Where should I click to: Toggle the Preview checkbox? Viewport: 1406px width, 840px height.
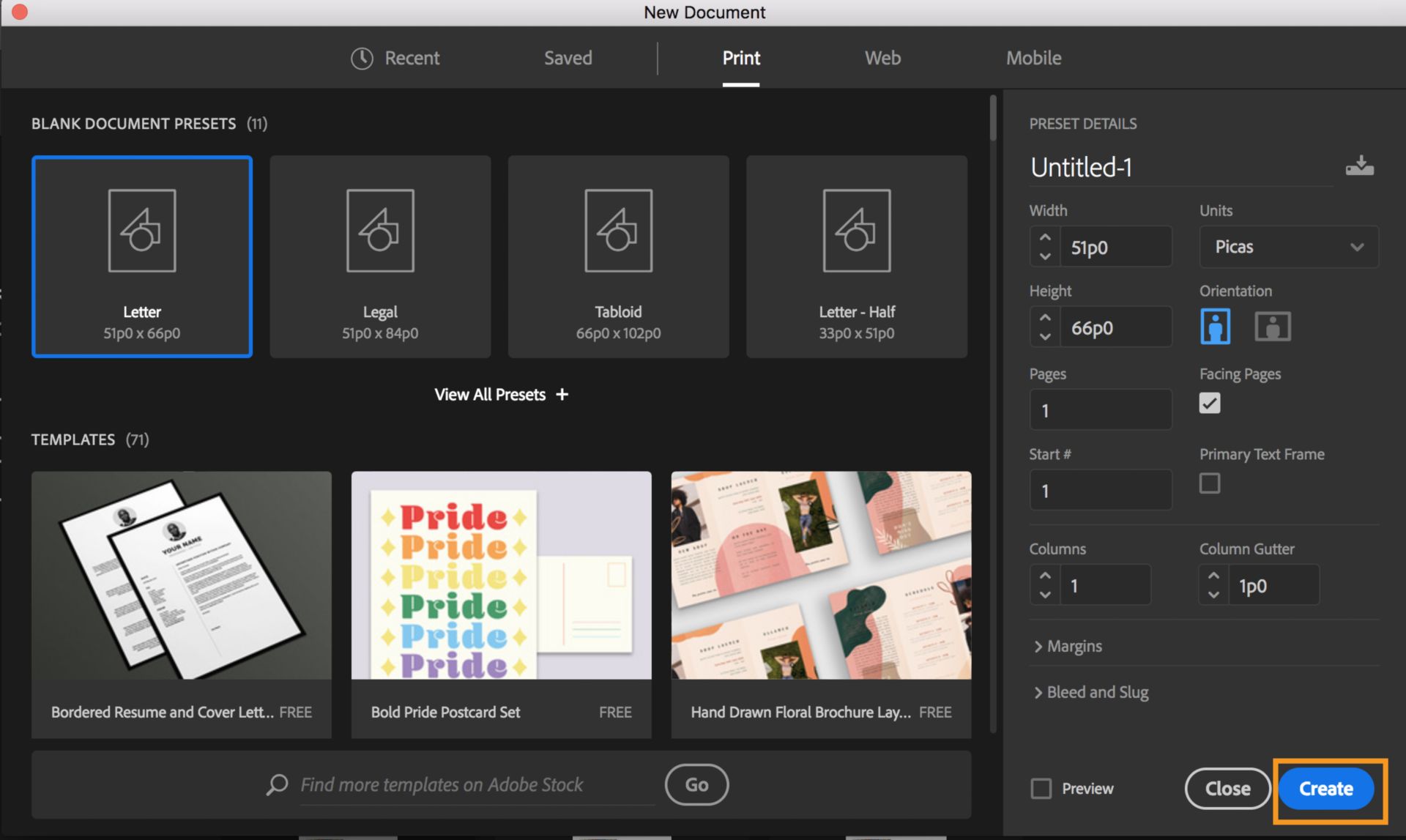point(1041,789)
